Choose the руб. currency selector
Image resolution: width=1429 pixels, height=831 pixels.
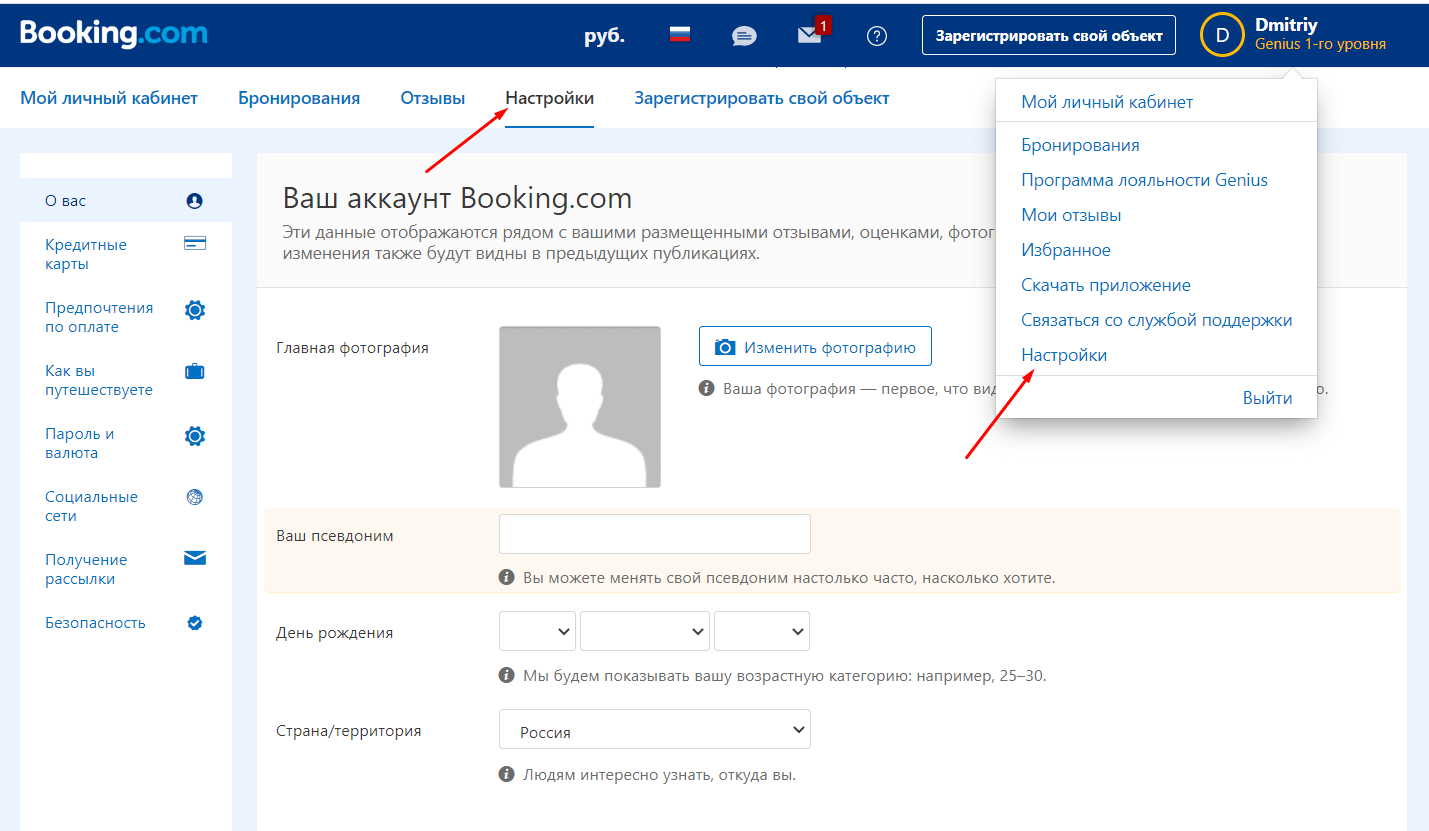(604, 36)
